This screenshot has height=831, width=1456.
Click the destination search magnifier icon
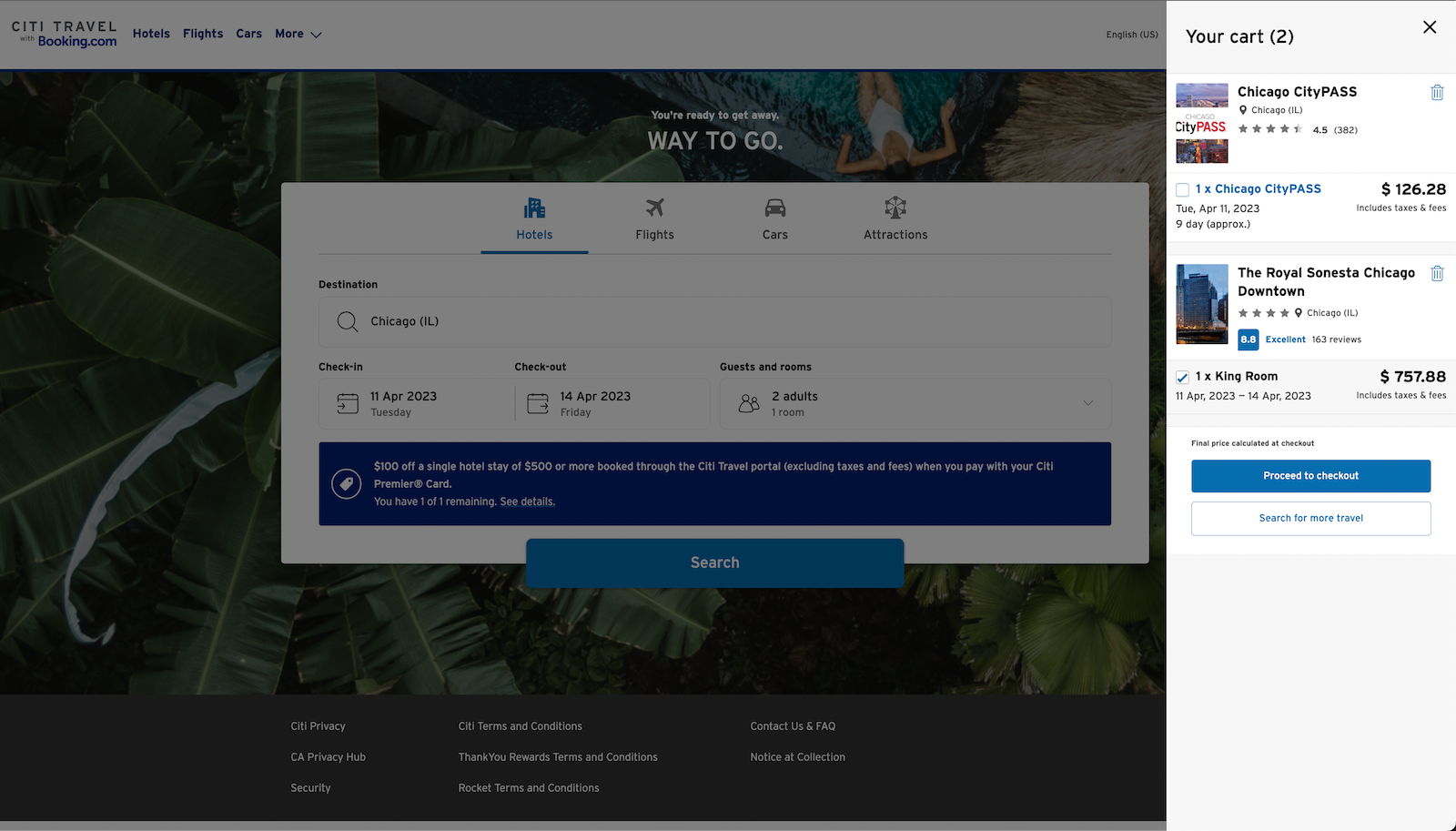click(348, 321)
